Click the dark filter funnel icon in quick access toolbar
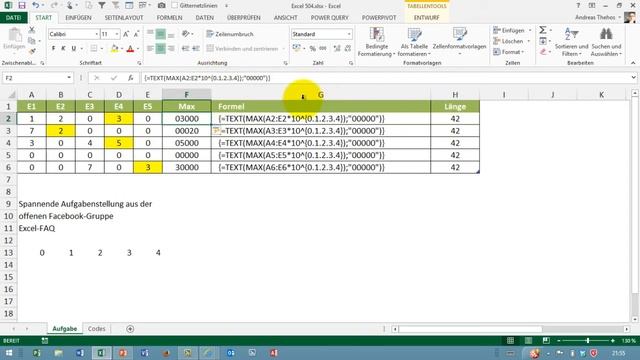Viewport: 640px width, 360px height. [102, 6]
